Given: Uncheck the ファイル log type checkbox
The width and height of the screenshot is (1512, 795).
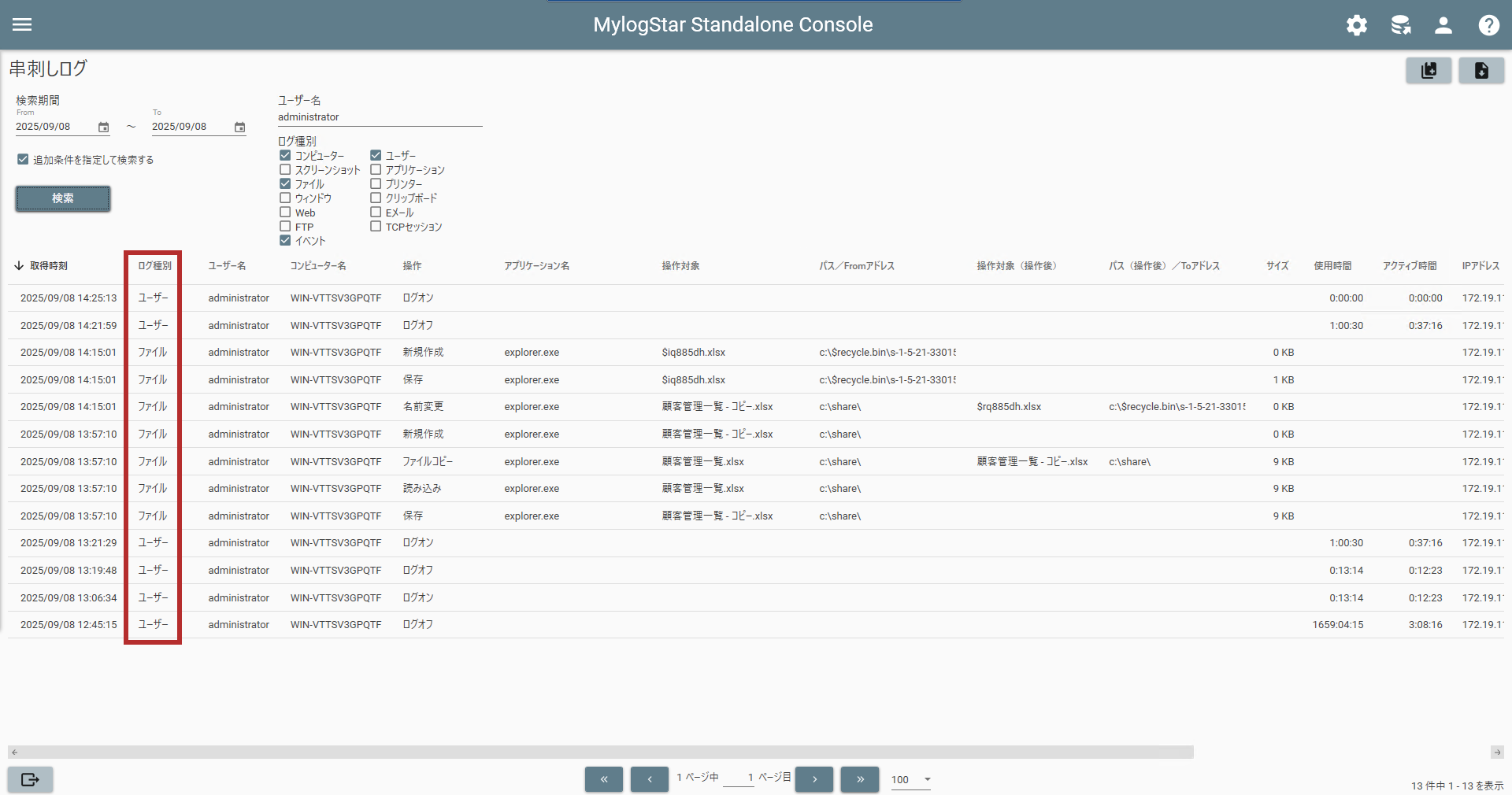Looking at the screenshot, I should (285, 184).
